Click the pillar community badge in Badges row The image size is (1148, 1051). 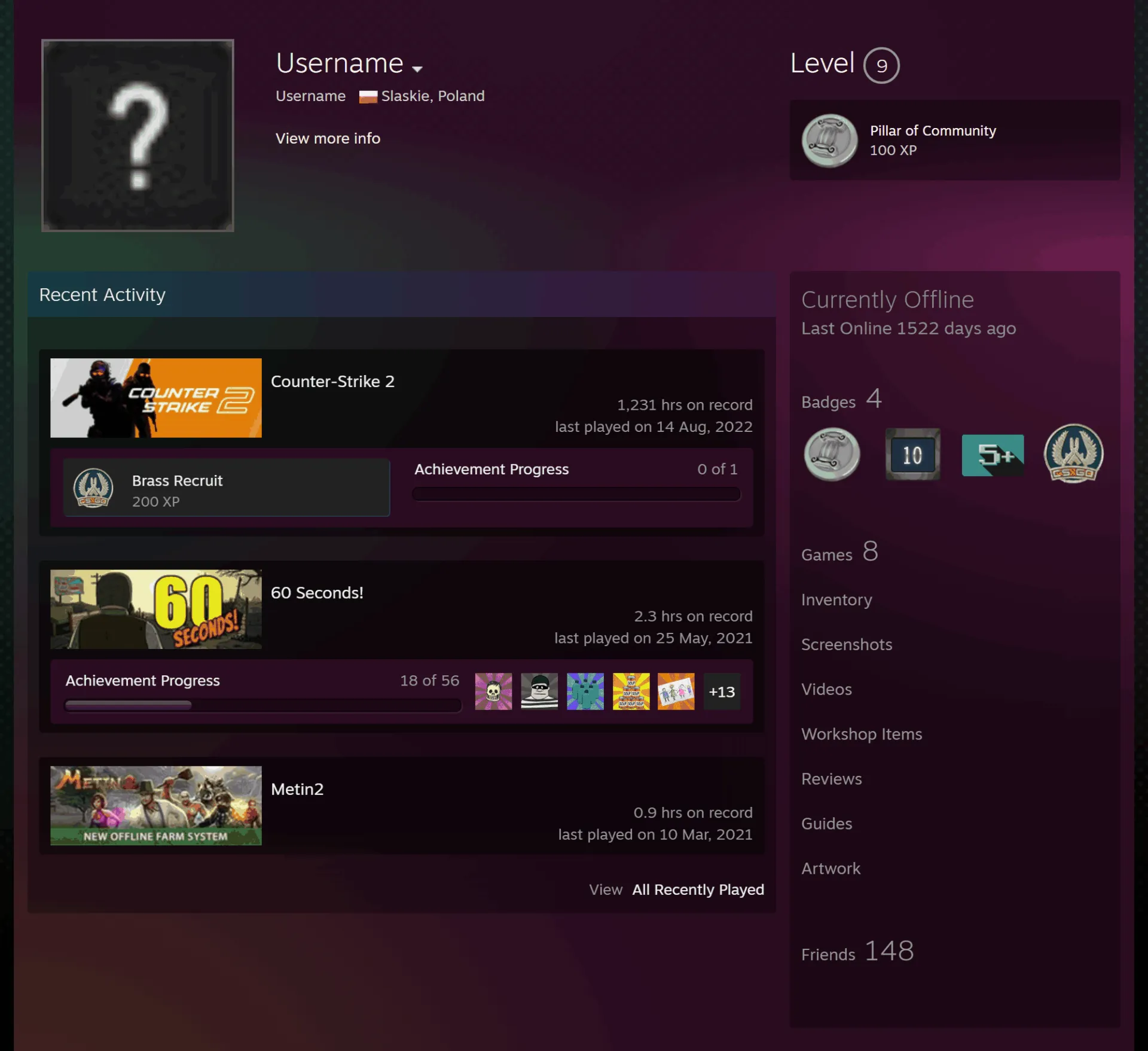[832, 455]
